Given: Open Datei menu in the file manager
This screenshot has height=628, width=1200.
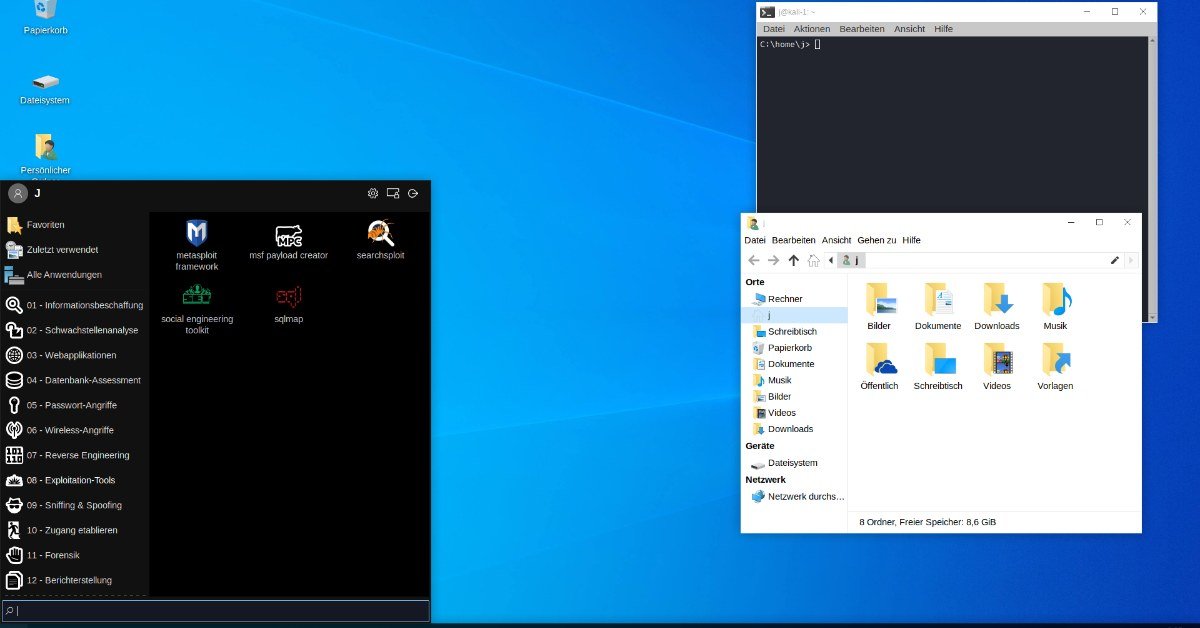Looking at the screenshot, I should (x=755, y=240).
